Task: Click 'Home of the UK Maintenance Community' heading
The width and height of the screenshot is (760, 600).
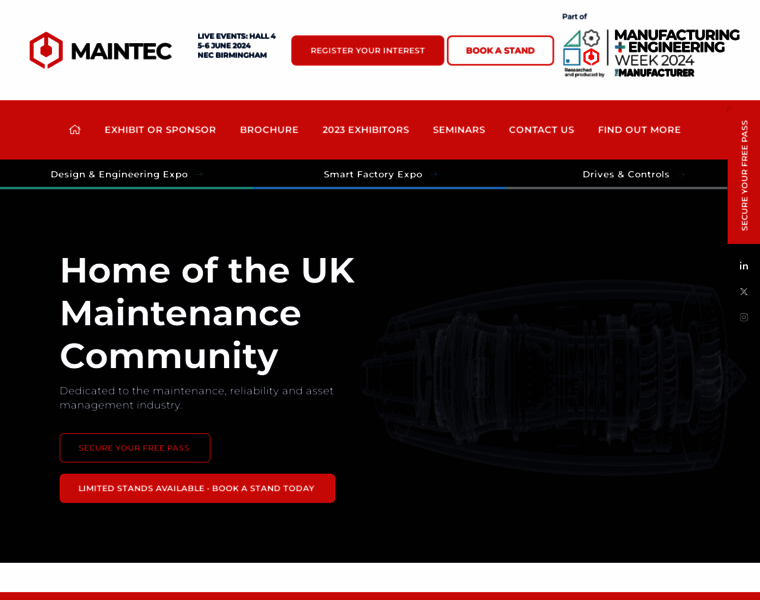Action: tap(207, 313)
